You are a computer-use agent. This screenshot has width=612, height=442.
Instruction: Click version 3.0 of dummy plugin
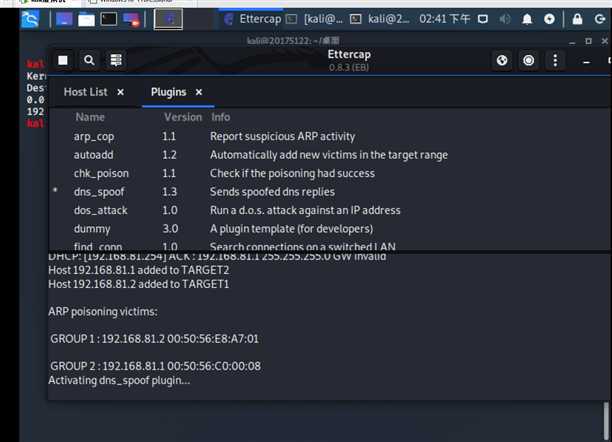(170, 229)
